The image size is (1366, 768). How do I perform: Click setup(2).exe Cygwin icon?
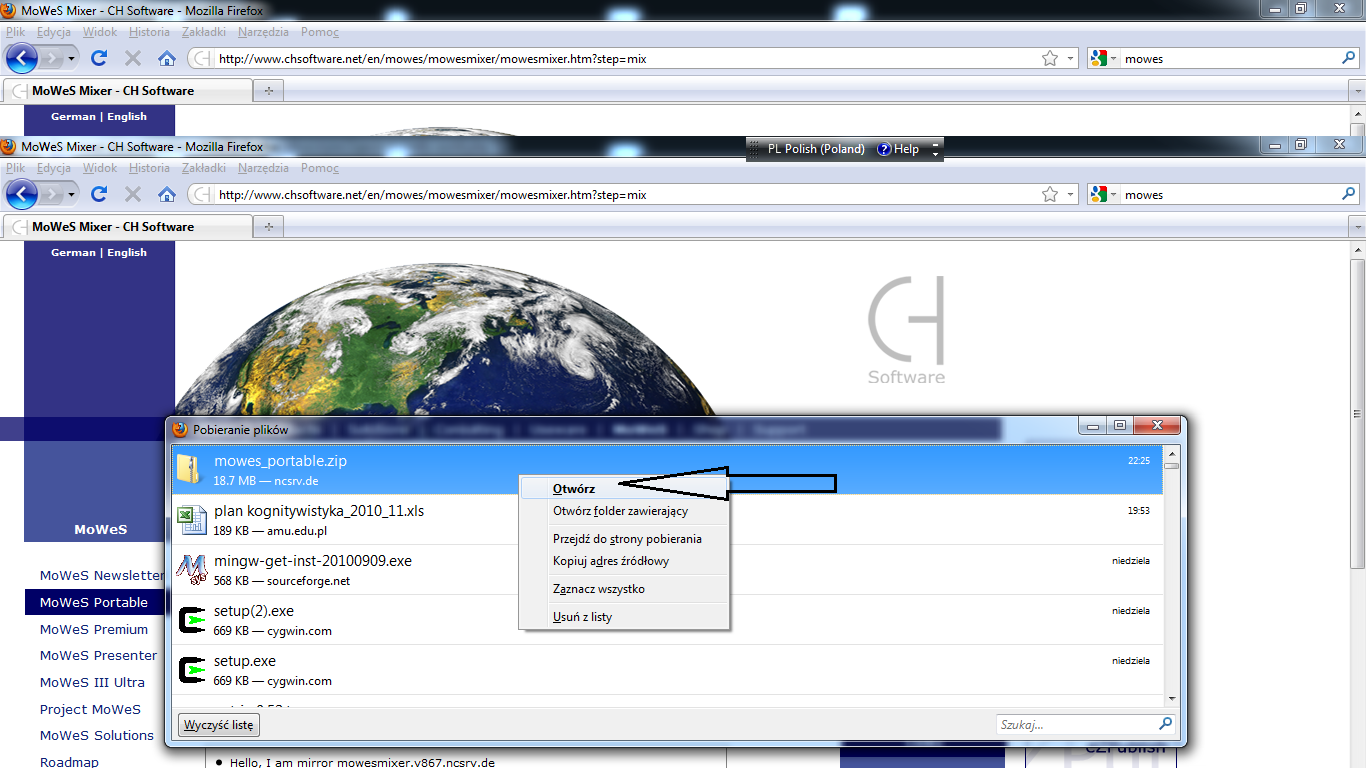(191, 620)
